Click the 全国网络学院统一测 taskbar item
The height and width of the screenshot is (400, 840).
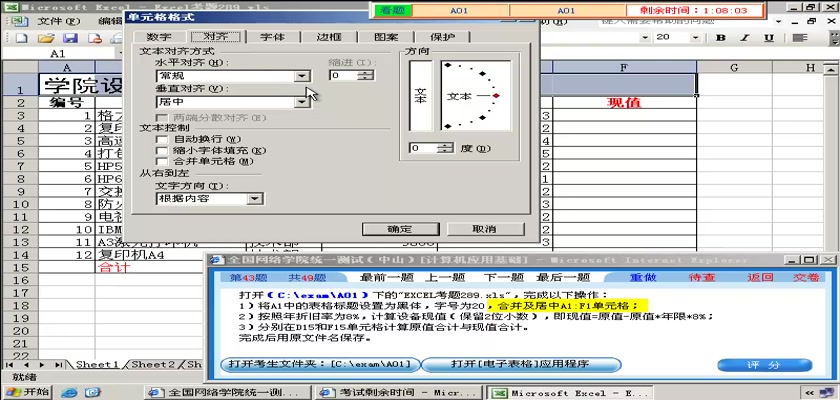[228, 393]
